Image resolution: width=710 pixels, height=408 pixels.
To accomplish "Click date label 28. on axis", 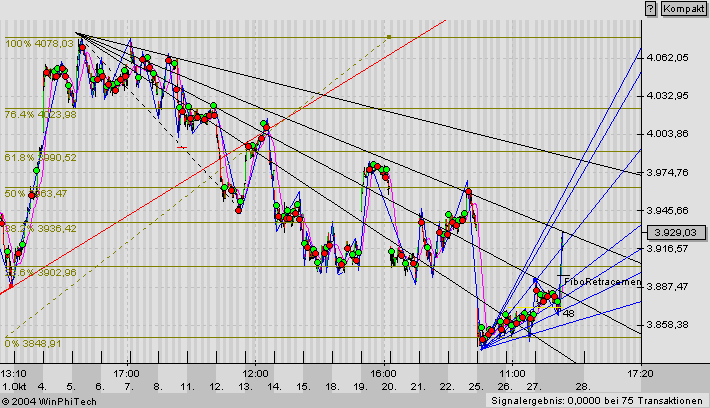I will click(583, 387).
